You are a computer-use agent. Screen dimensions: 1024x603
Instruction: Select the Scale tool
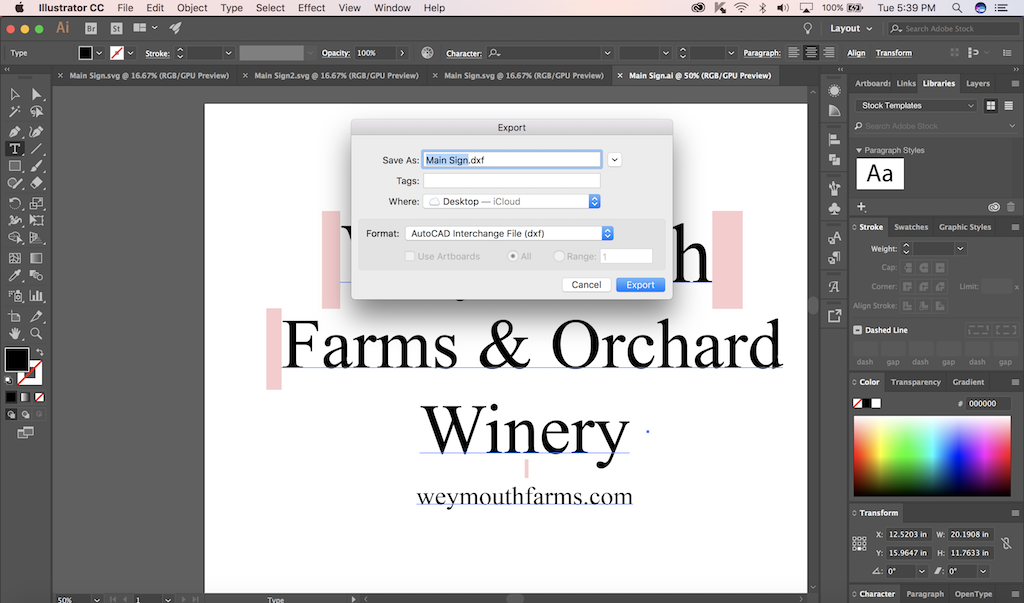[x=37, y=203]
